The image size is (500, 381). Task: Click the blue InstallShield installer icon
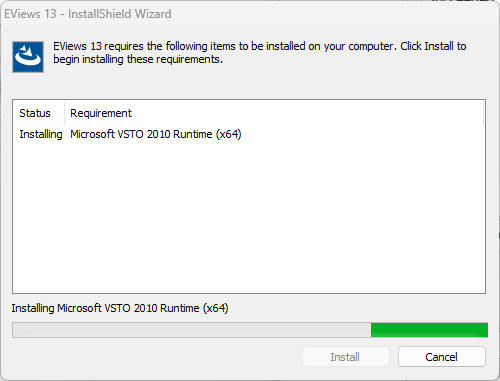[28, 57]
